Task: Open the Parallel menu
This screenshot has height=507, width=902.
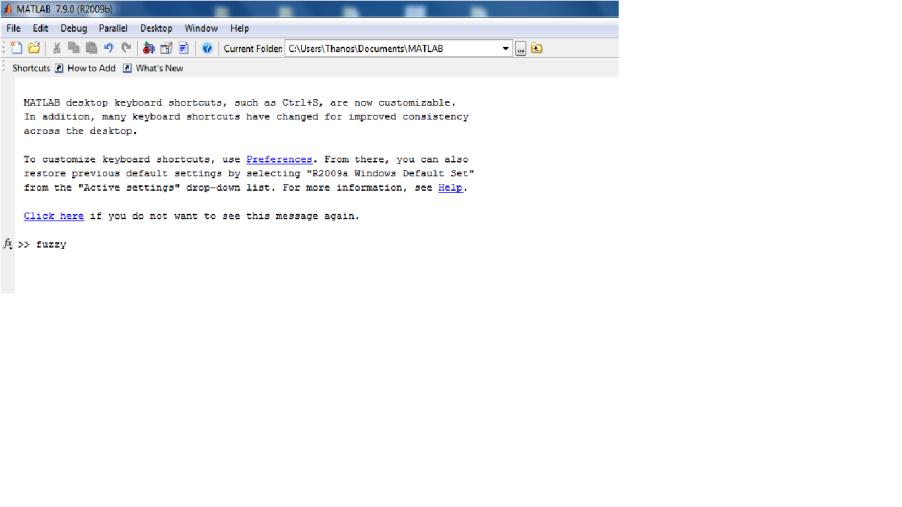Action: click(113, 28)
